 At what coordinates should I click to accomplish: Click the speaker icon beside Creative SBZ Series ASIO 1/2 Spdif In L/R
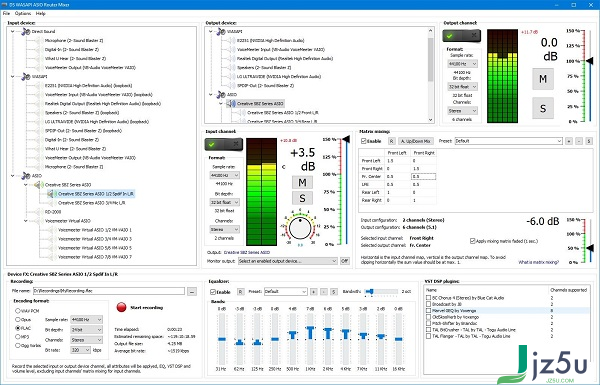pyautogui.click(x=51, y=194)
